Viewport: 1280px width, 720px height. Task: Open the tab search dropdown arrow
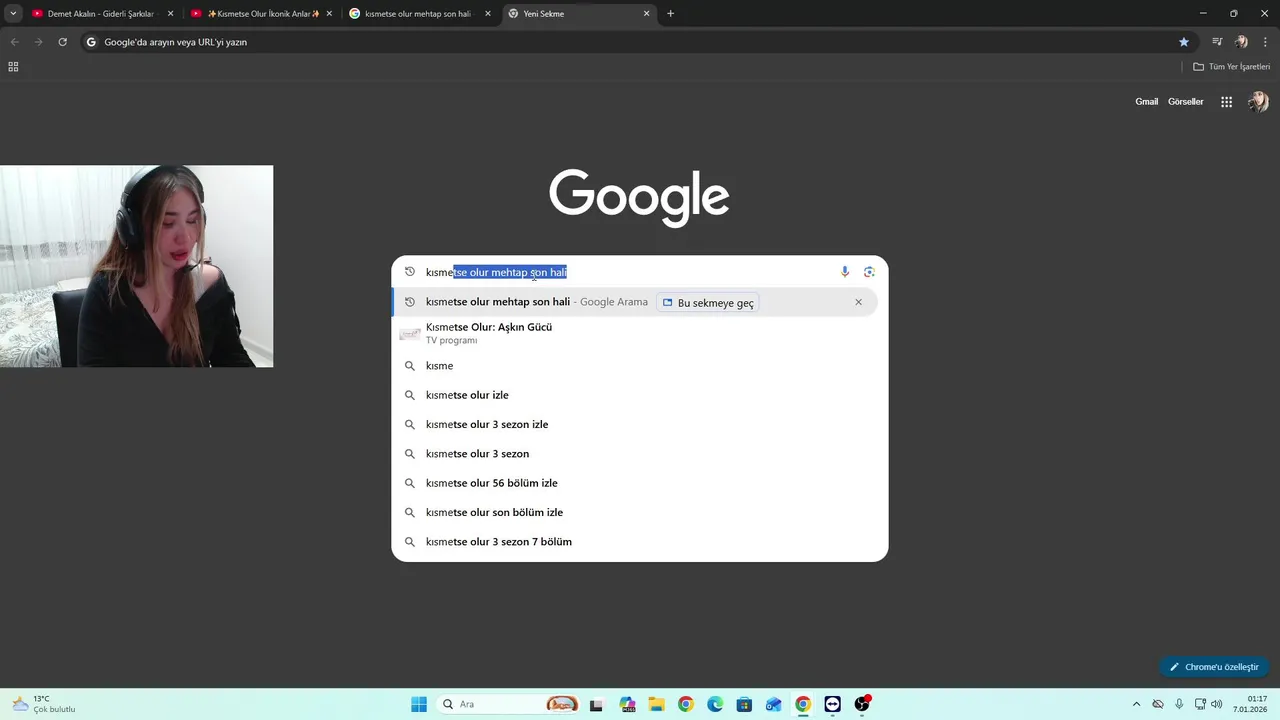click(13, 14)
